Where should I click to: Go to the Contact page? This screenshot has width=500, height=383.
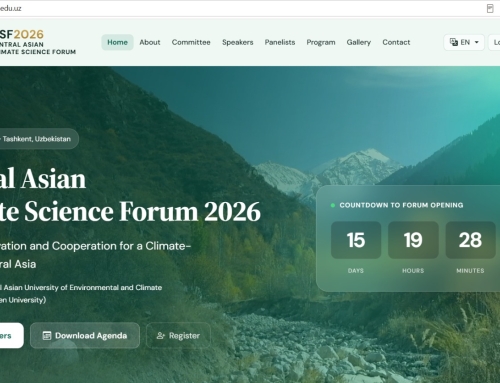(x=396, y=42)
